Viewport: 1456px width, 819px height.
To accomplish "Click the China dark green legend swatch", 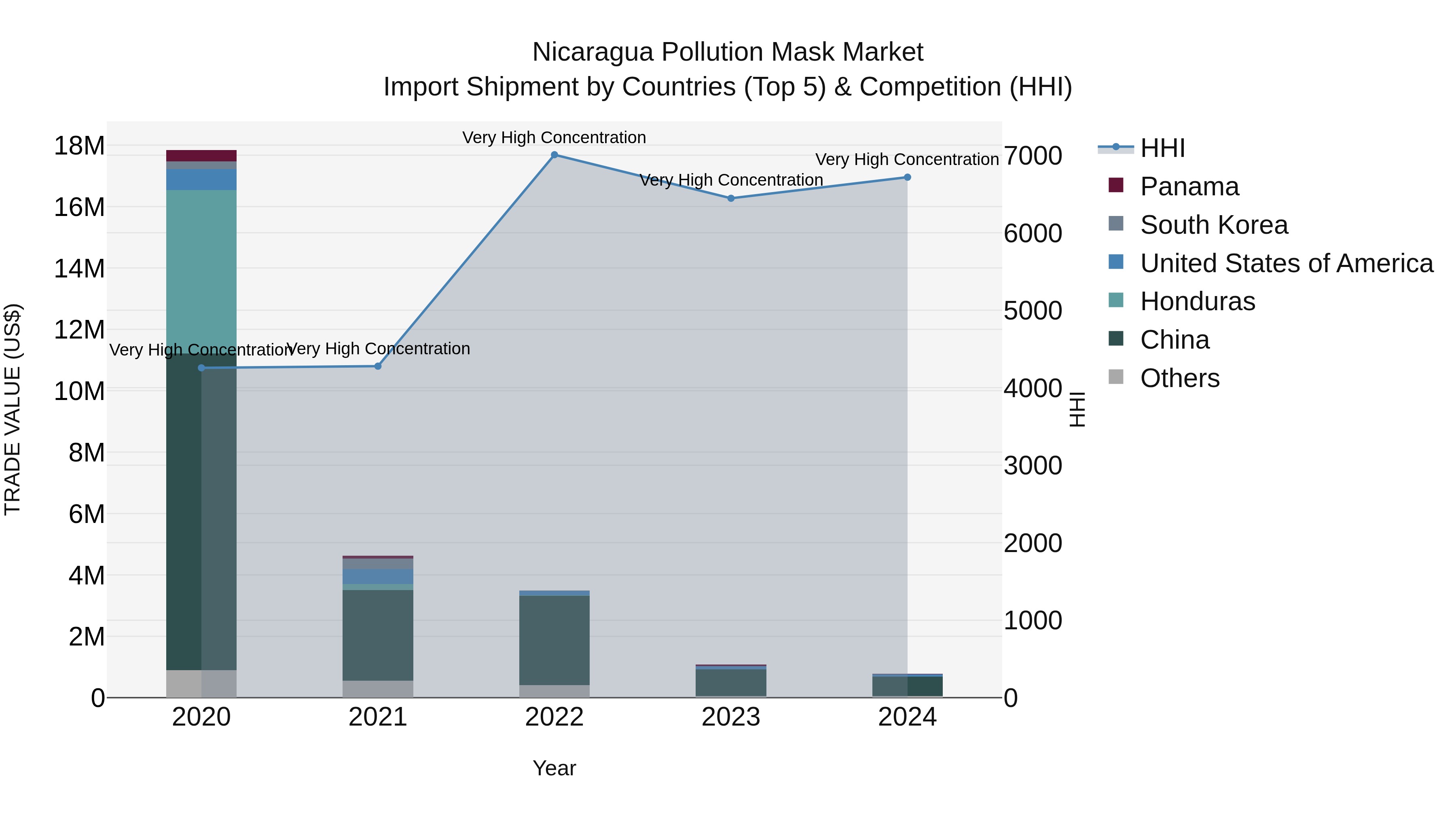I will (x=1116, y=339).
